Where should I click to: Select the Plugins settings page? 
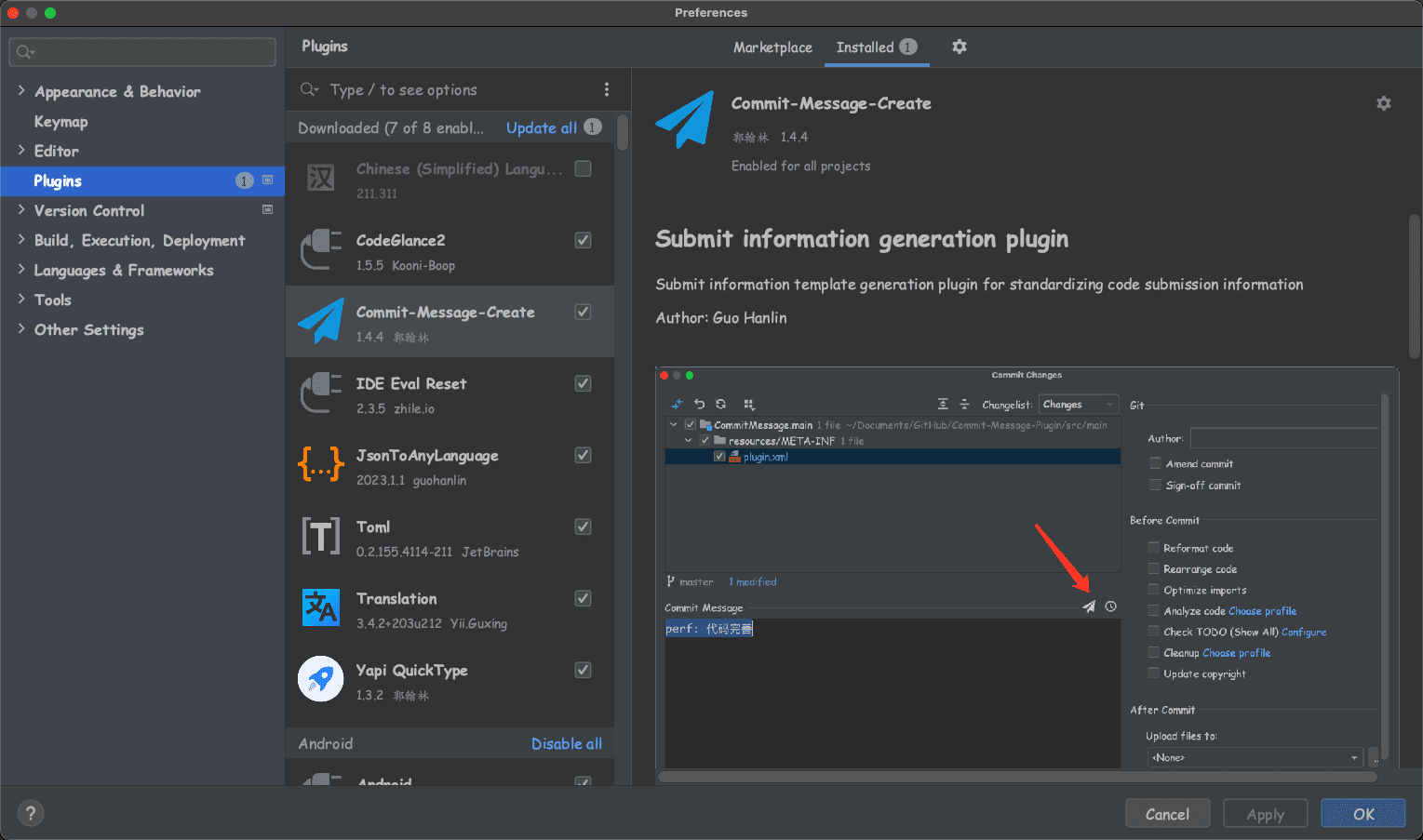(x=142, y=180)
